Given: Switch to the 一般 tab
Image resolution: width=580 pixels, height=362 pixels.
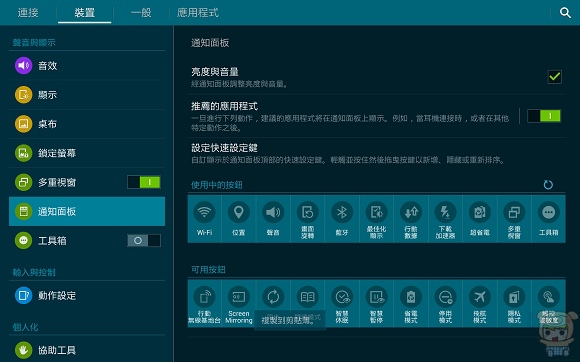Looking at the screenshot, I should [x=141, y=13].
